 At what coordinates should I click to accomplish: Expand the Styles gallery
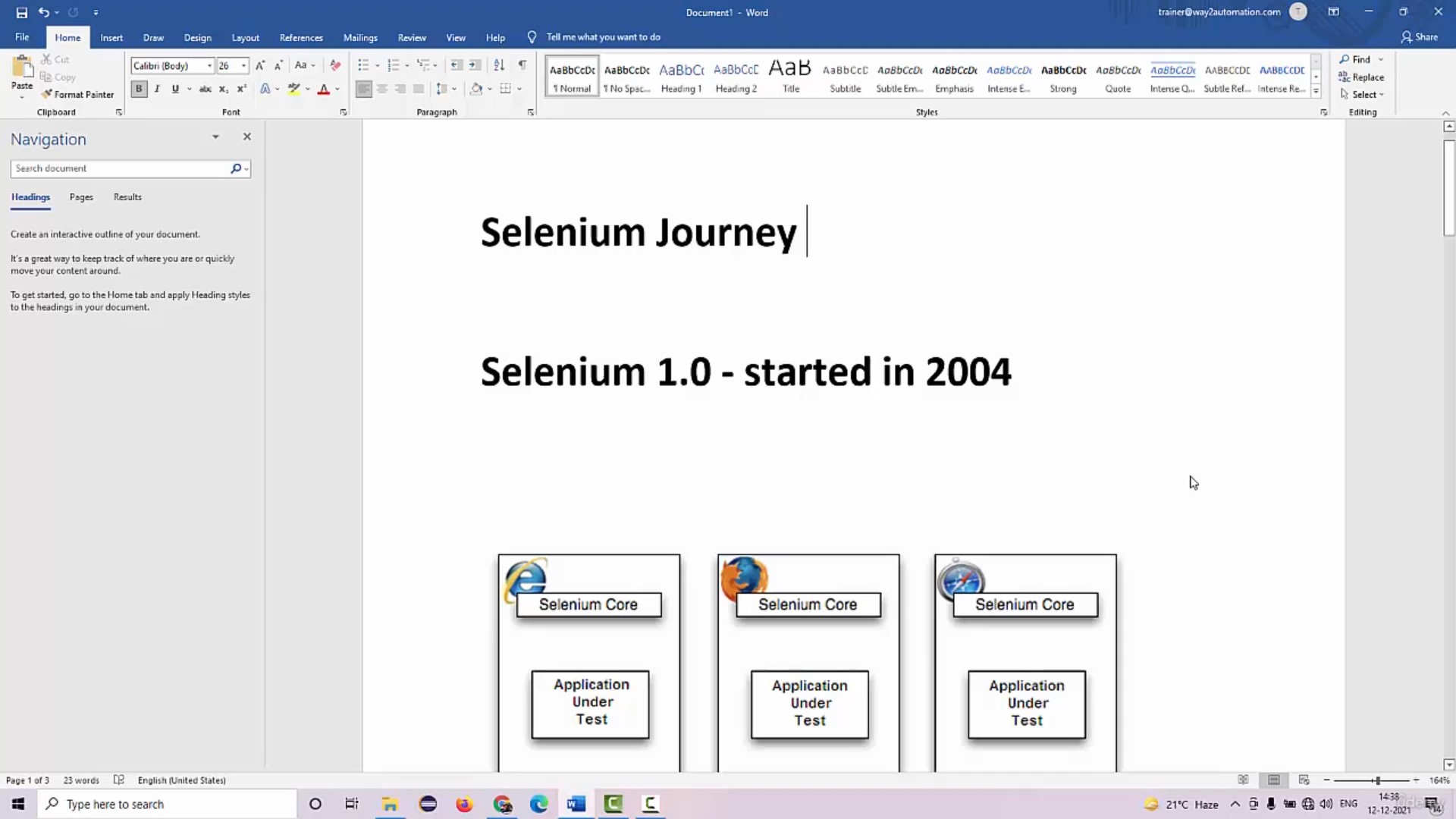point(1316,91)
